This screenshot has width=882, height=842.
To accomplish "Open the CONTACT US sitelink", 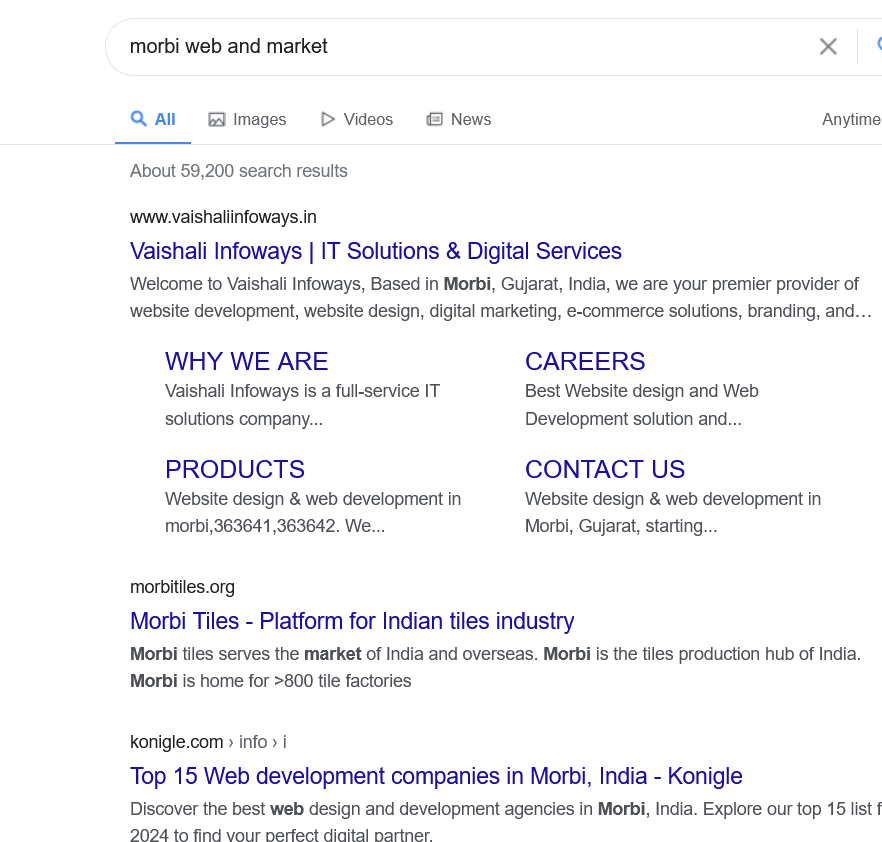I will pyautogui.click(x=605, y=469).
